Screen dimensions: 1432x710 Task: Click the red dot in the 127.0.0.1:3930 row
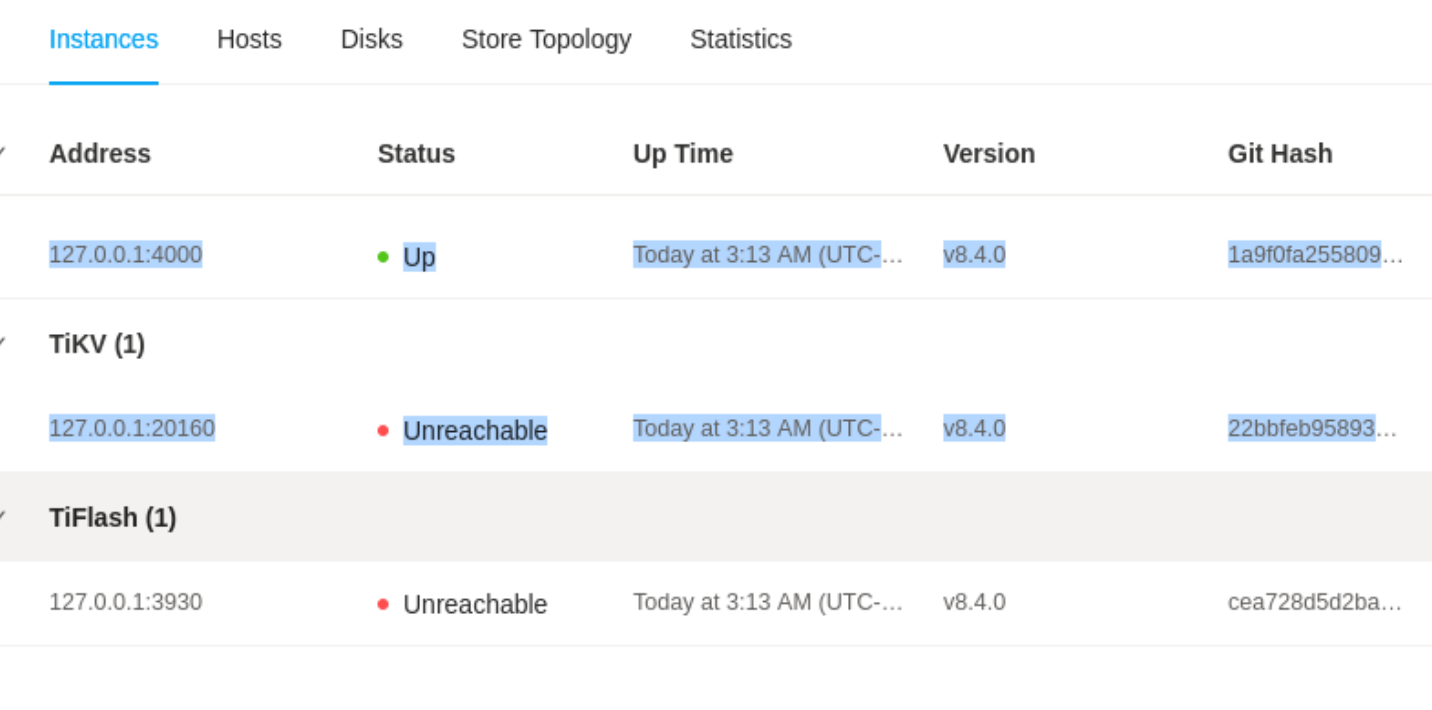tap(383, 604)
